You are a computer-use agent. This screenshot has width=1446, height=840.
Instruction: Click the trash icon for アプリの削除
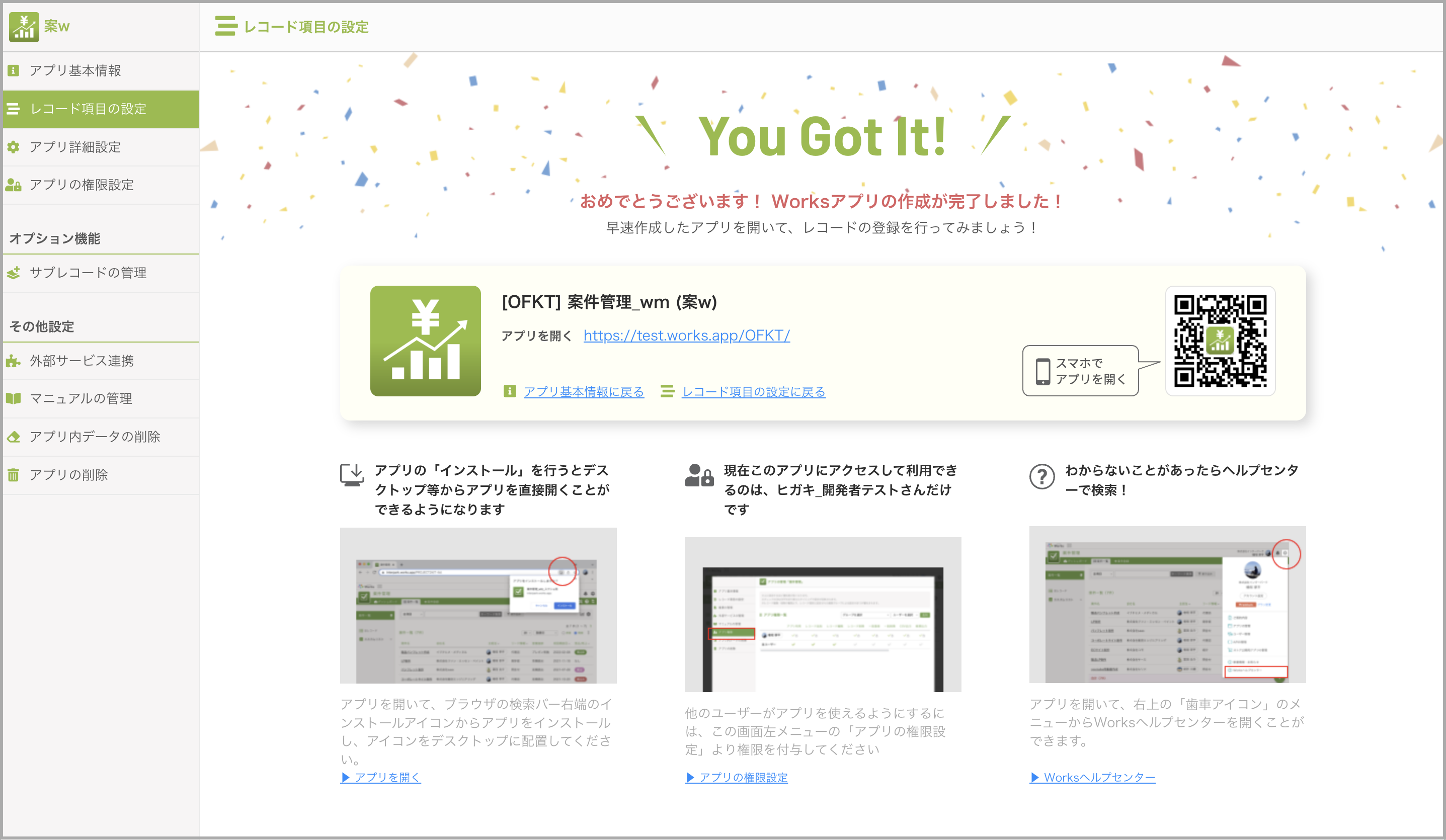[13, 475]
